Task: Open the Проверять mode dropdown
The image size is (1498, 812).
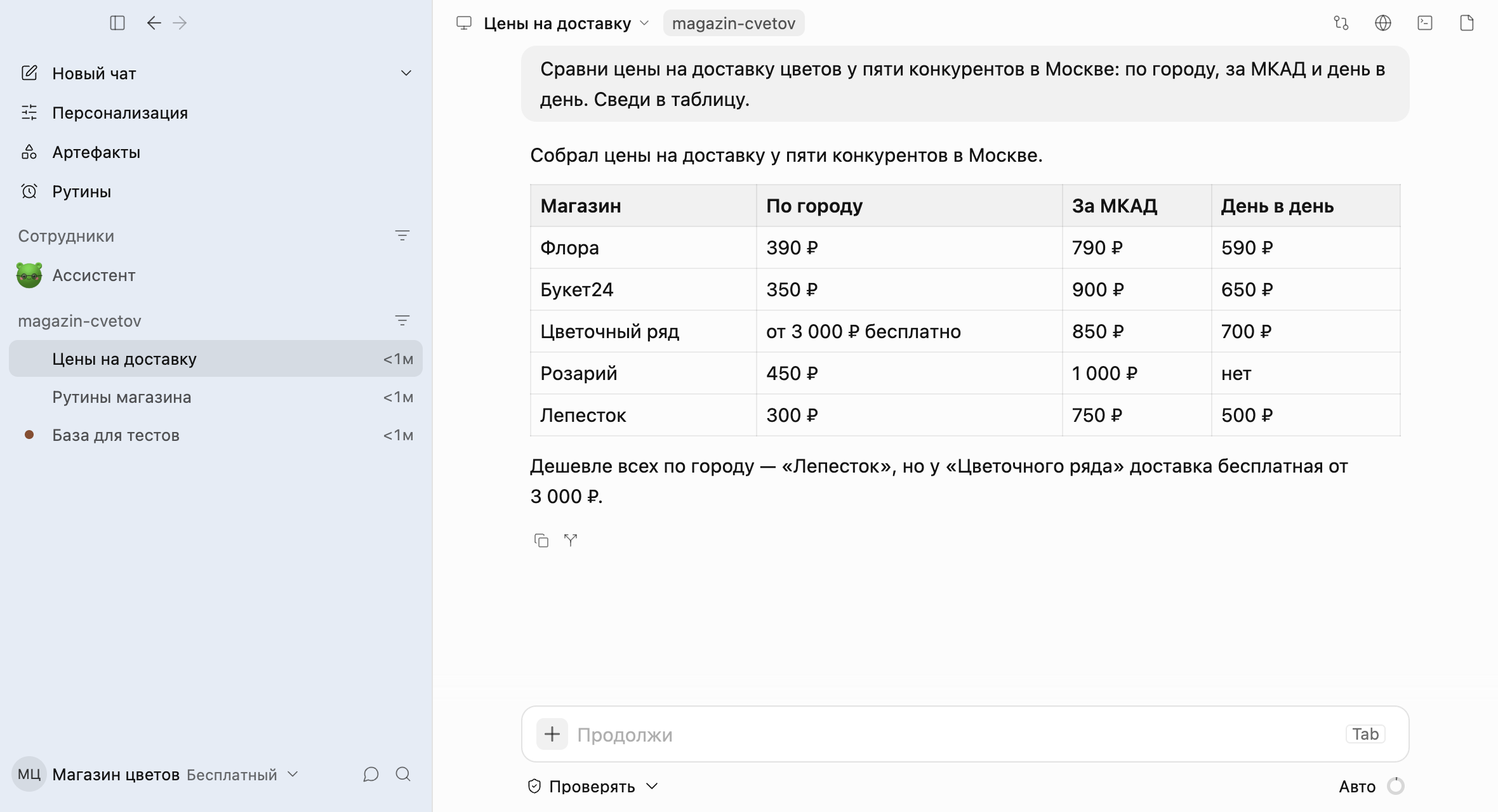Action: tap(593, 787)
